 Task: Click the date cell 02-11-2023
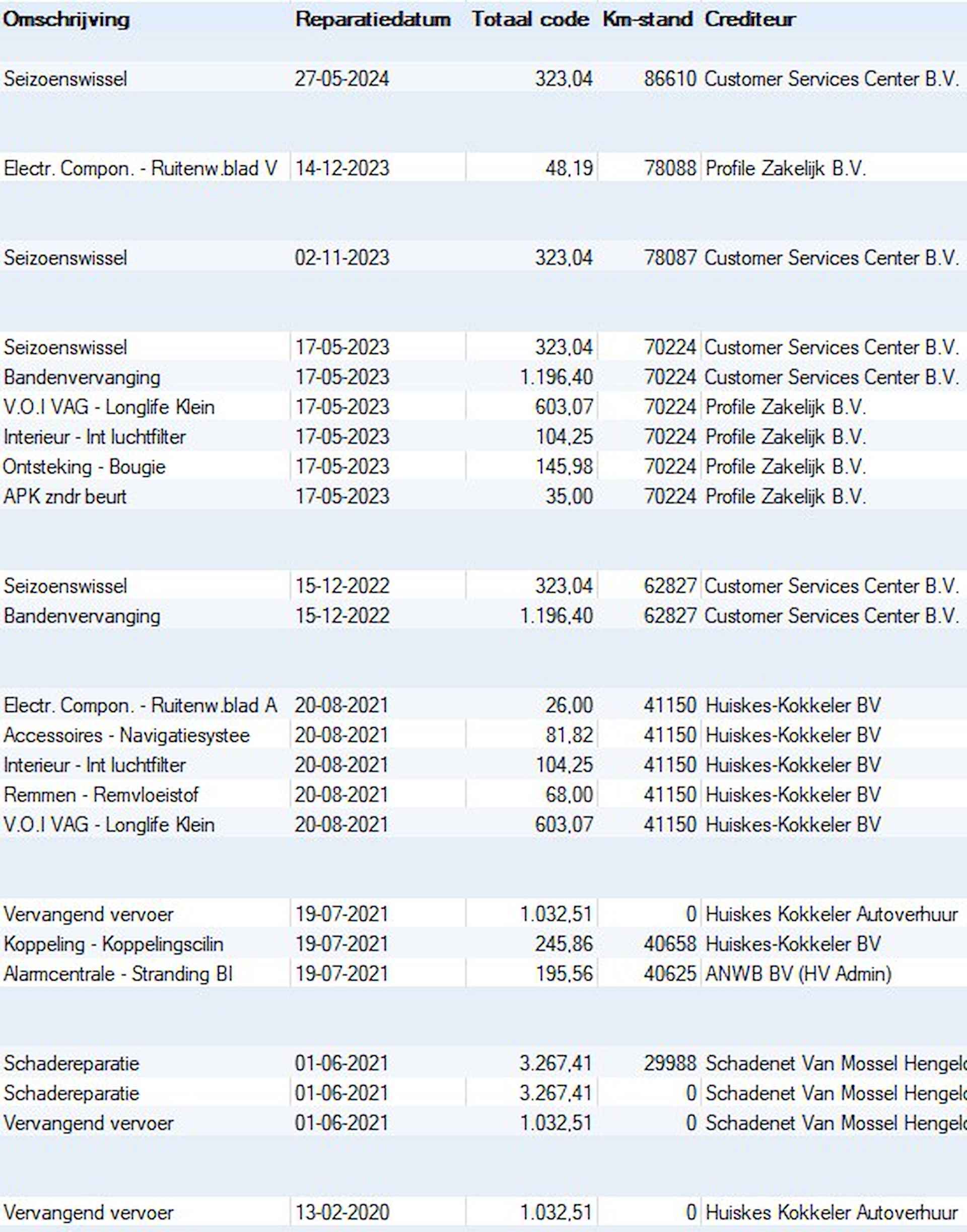coord(342,257)
